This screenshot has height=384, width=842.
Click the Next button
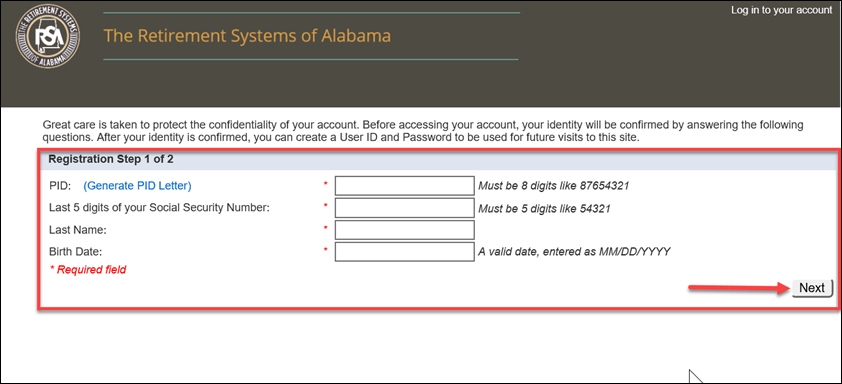pyautogui.click(x=812, y=288)
